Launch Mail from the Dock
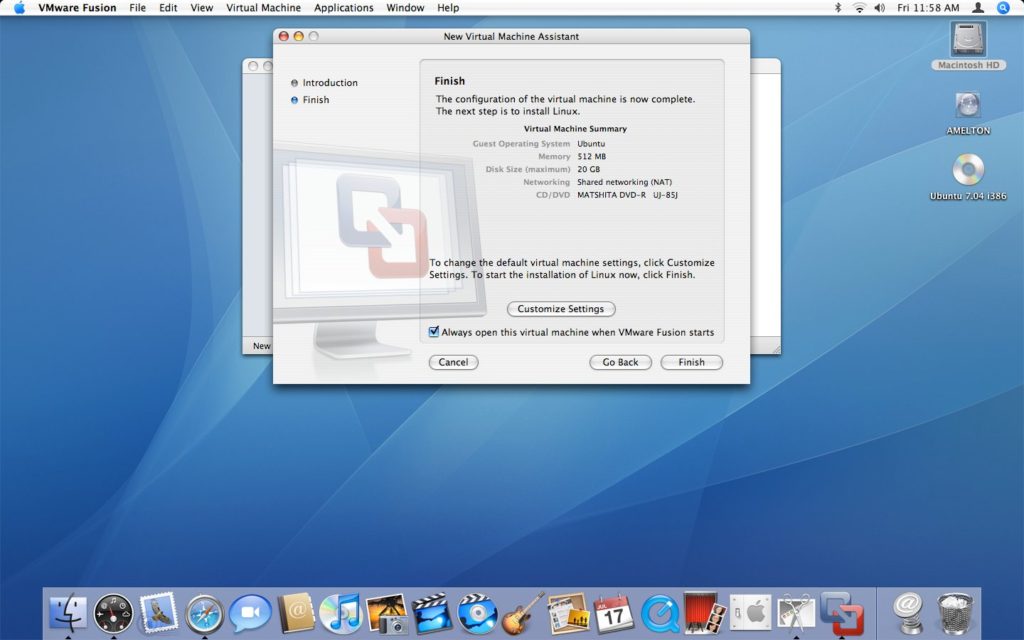 pyautogui.click(x=159, y=613)
